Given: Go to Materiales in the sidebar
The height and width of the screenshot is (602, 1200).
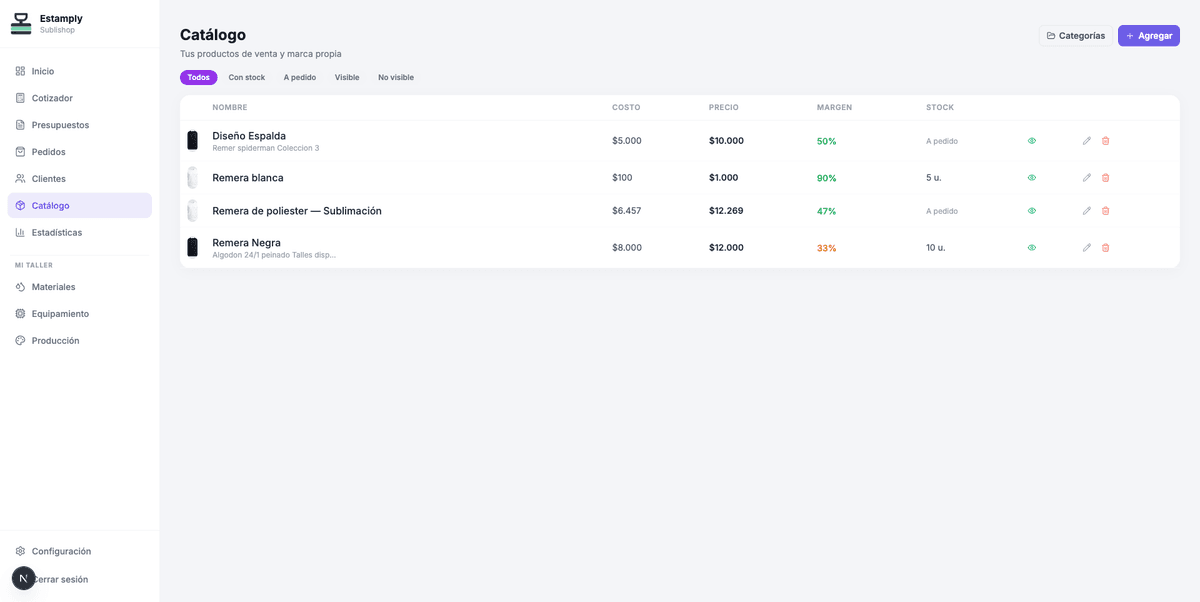Looking at the screenshot, I should (x=53, y=287).
